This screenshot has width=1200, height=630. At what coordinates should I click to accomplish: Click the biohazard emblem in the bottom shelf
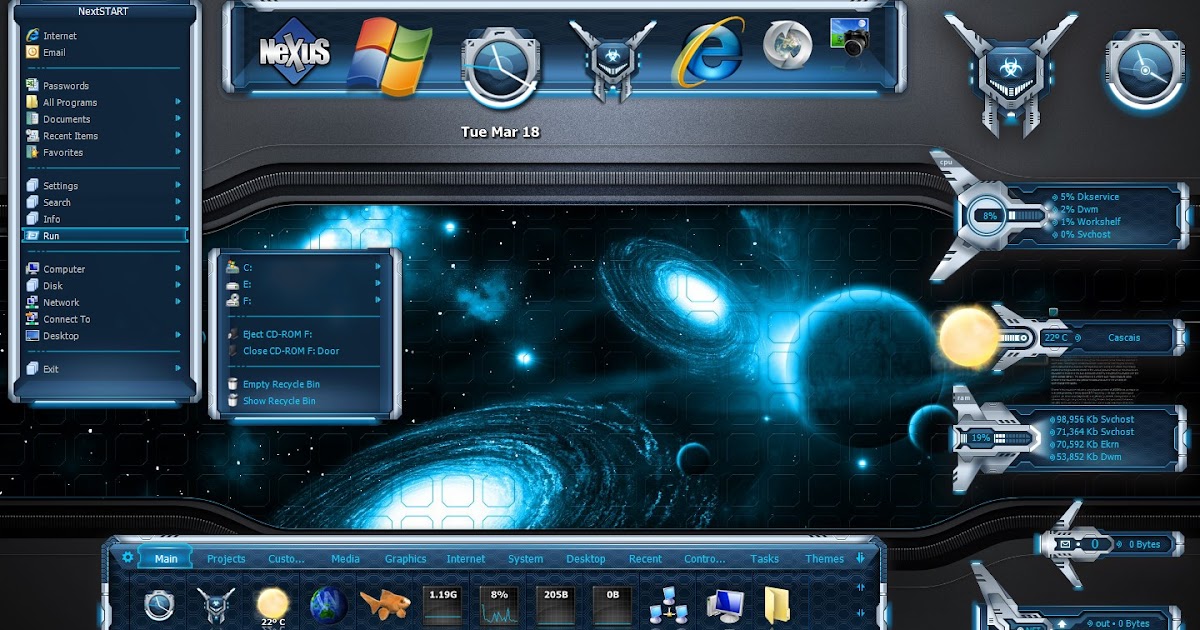[x=216, y=606]
